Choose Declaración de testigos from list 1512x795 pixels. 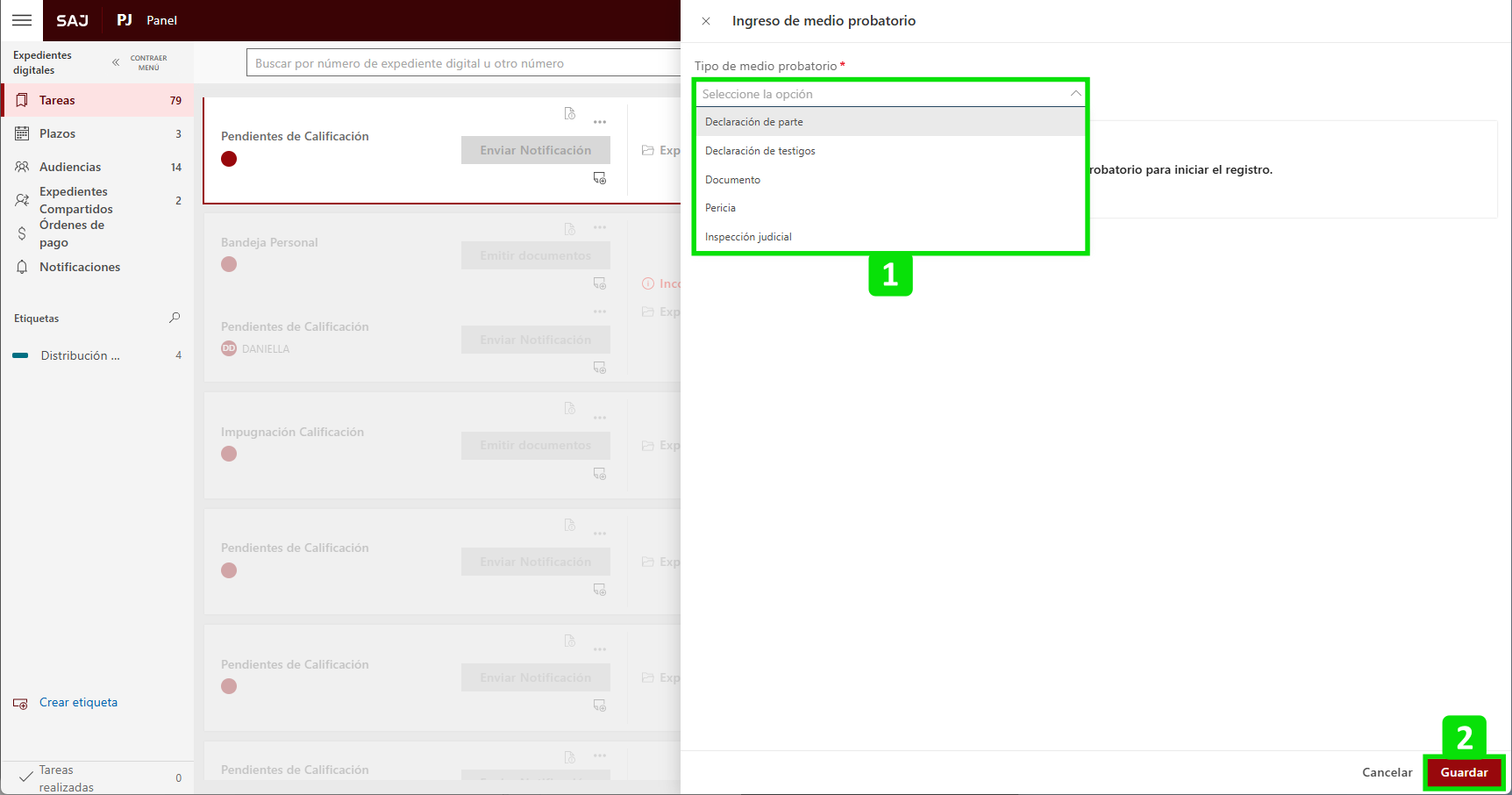click(x=760, y=151)
